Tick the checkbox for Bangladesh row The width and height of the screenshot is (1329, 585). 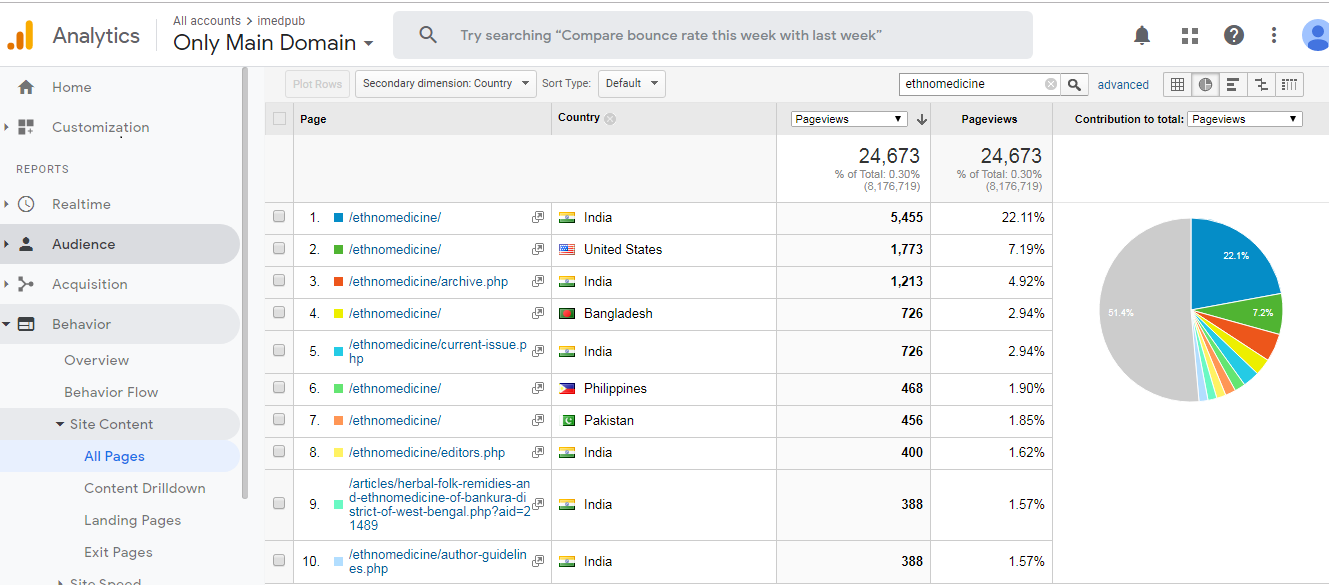[x=279, y=314]
